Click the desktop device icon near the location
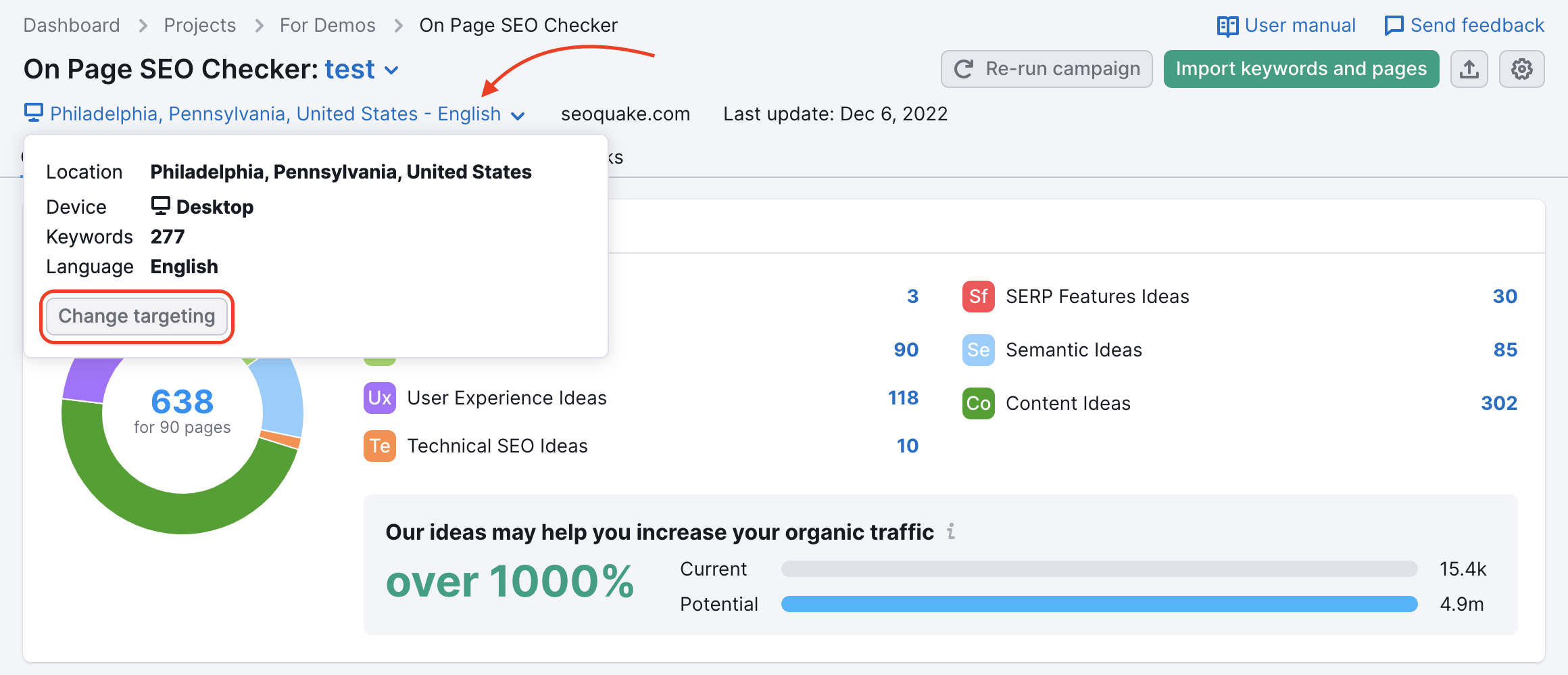Screen dimensions: 1568x675 pos(33,113)
